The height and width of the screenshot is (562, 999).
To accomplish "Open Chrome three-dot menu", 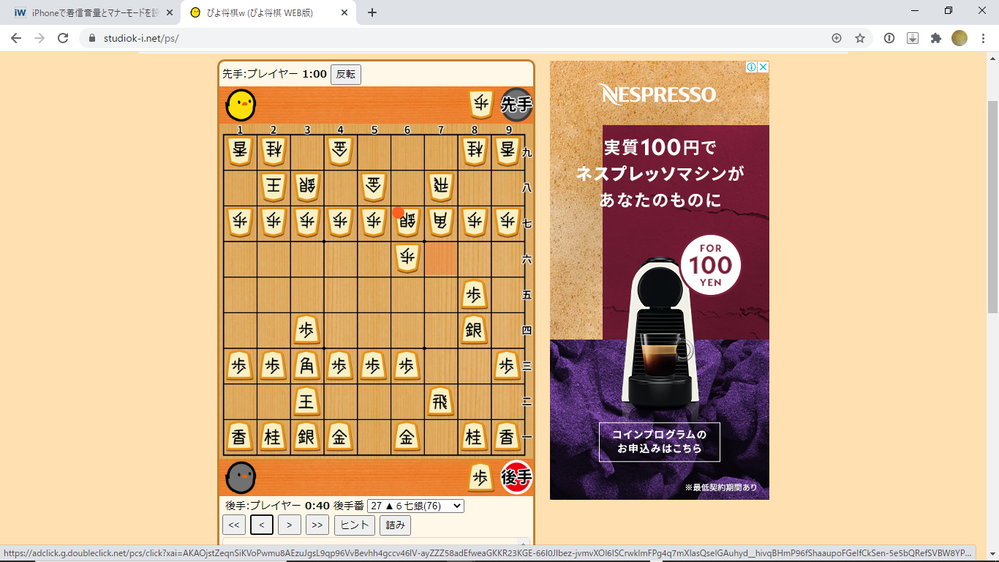I will pyautogui.click(x=983, y=38).
